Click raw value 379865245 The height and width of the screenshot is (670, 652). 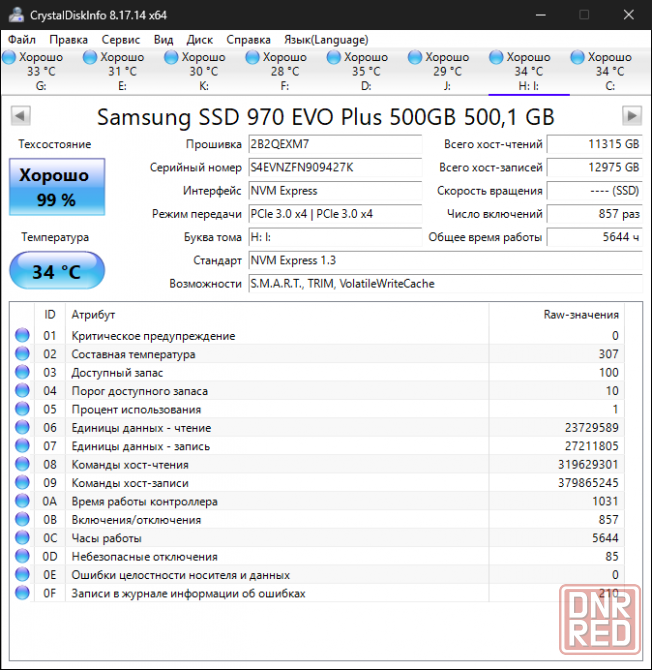click(588, 483)
